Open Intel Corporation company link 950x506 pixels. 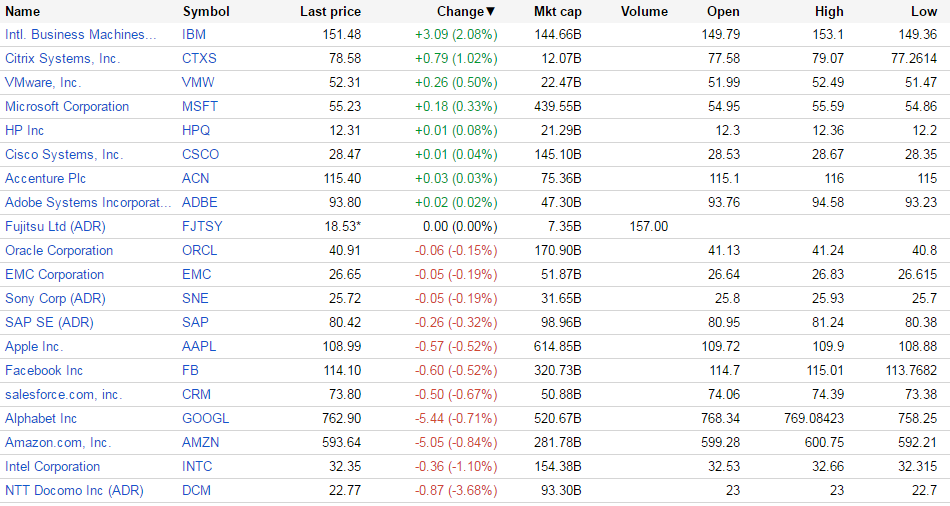(53, 467)
